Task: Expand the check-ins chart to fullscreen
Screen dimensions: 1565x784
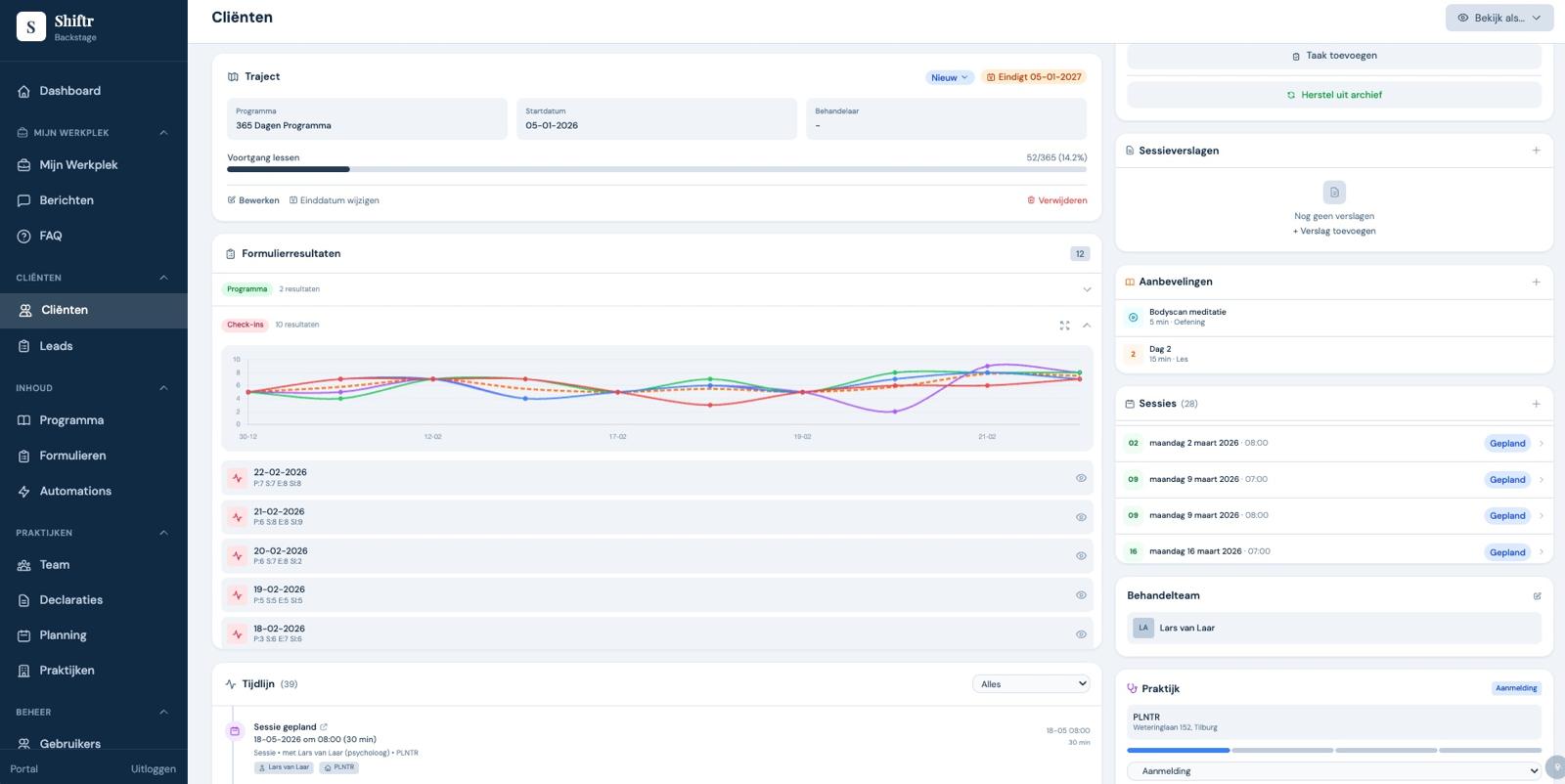Action: click(x=1064, y=326)
